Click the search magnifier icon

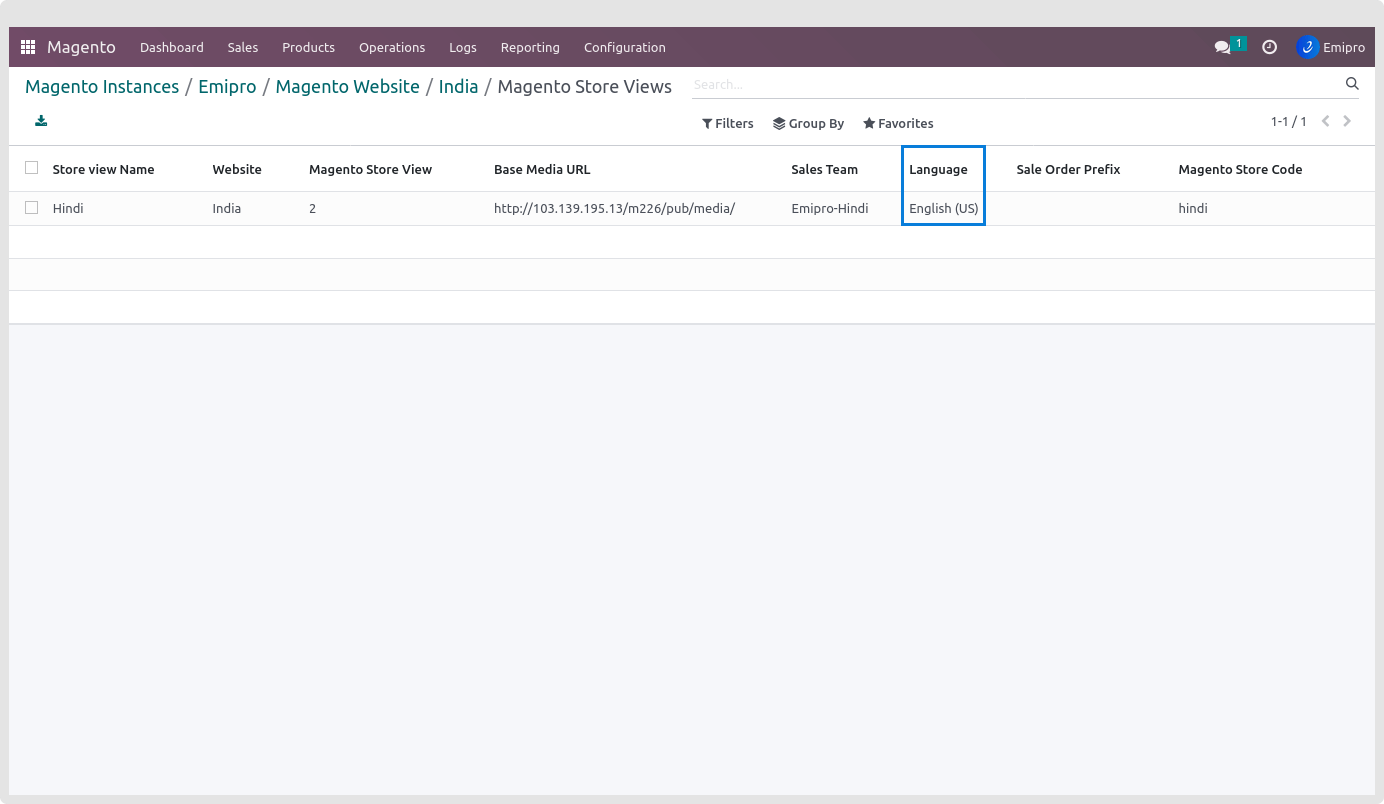click(x=1352, y=84)
